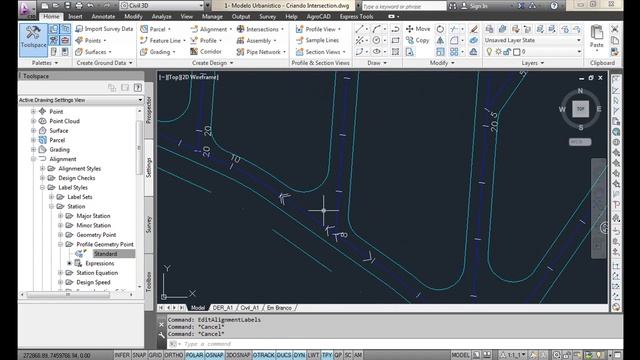Select the Copy tool

coord(417,40)
